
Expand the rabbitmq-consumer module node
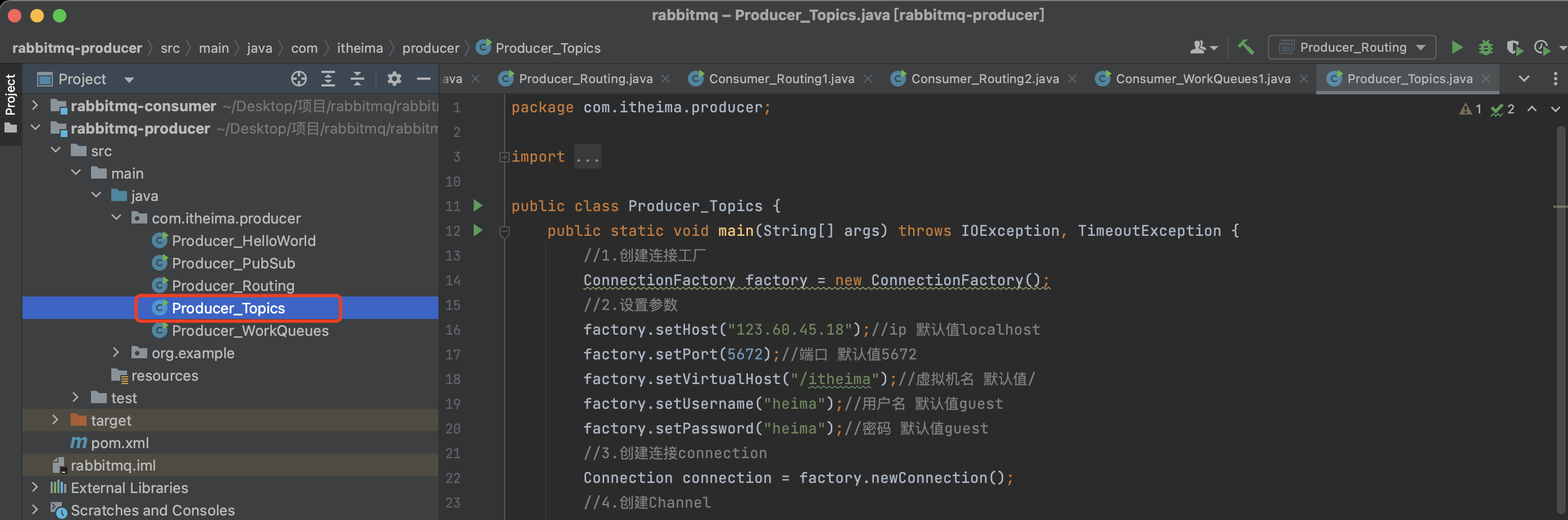click(x=35, y=106)
